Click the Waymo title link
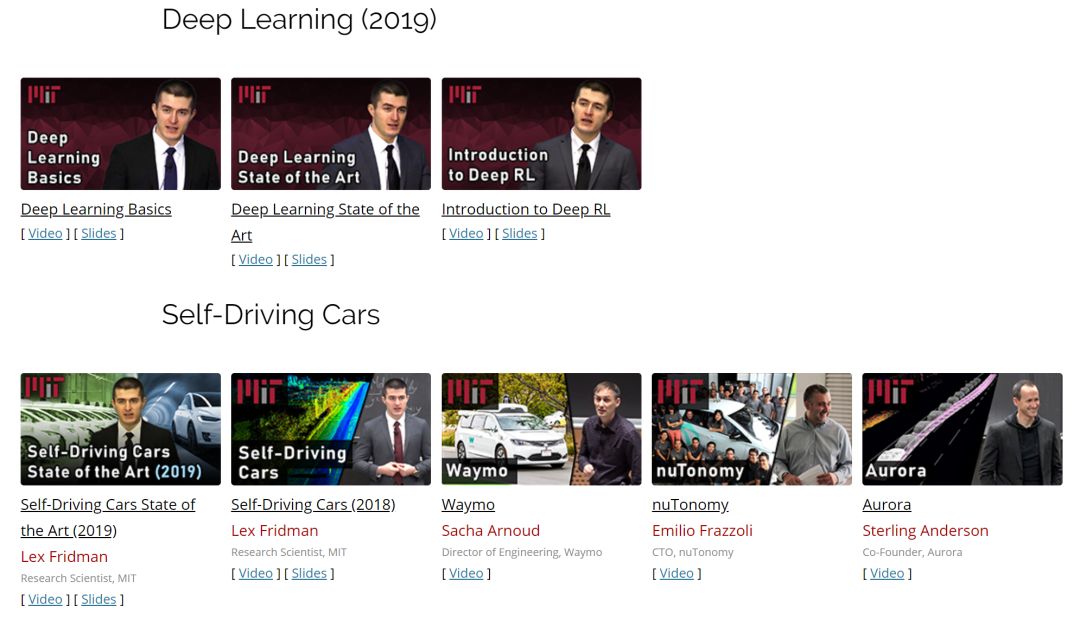1080x619 pixels. [x=468, y=505]
